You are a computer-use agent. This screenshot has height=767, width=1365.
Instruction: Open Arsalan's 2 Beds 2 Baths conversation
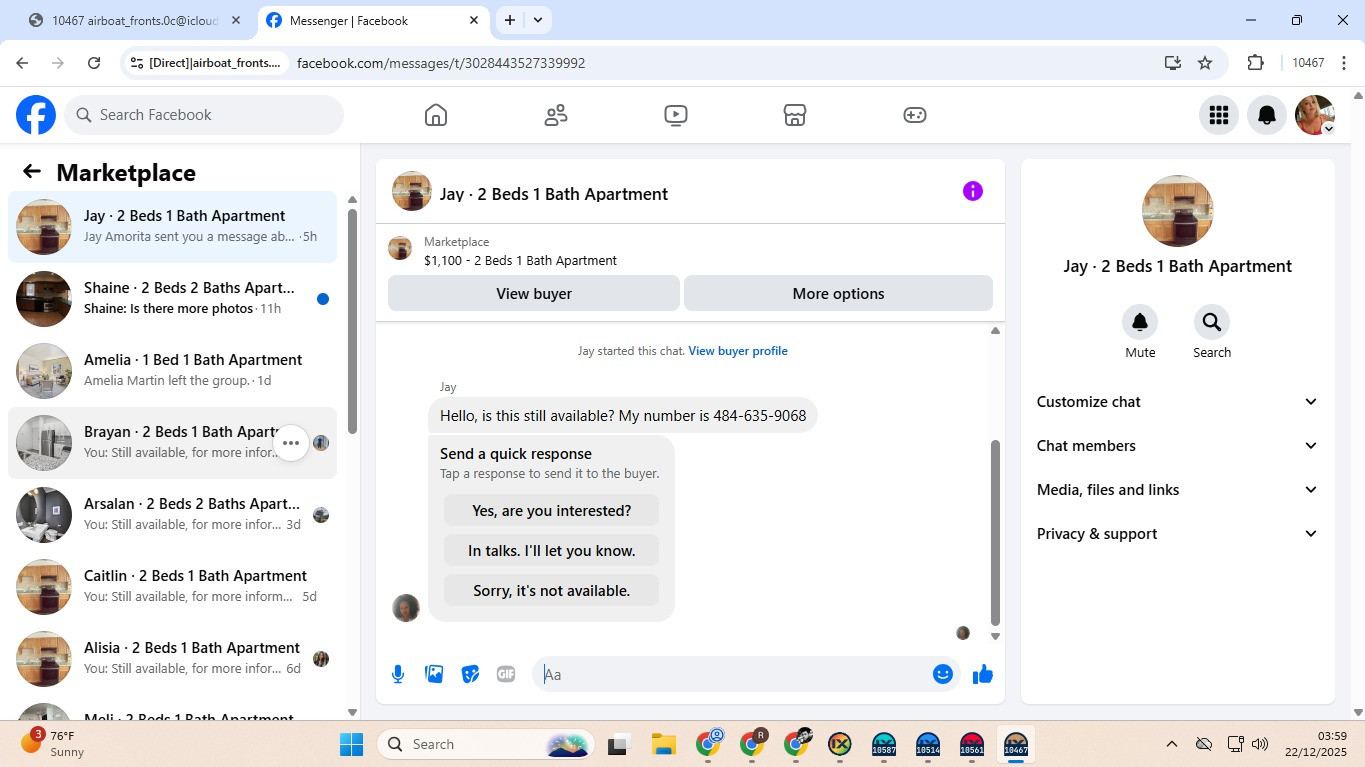coord(172,515)
